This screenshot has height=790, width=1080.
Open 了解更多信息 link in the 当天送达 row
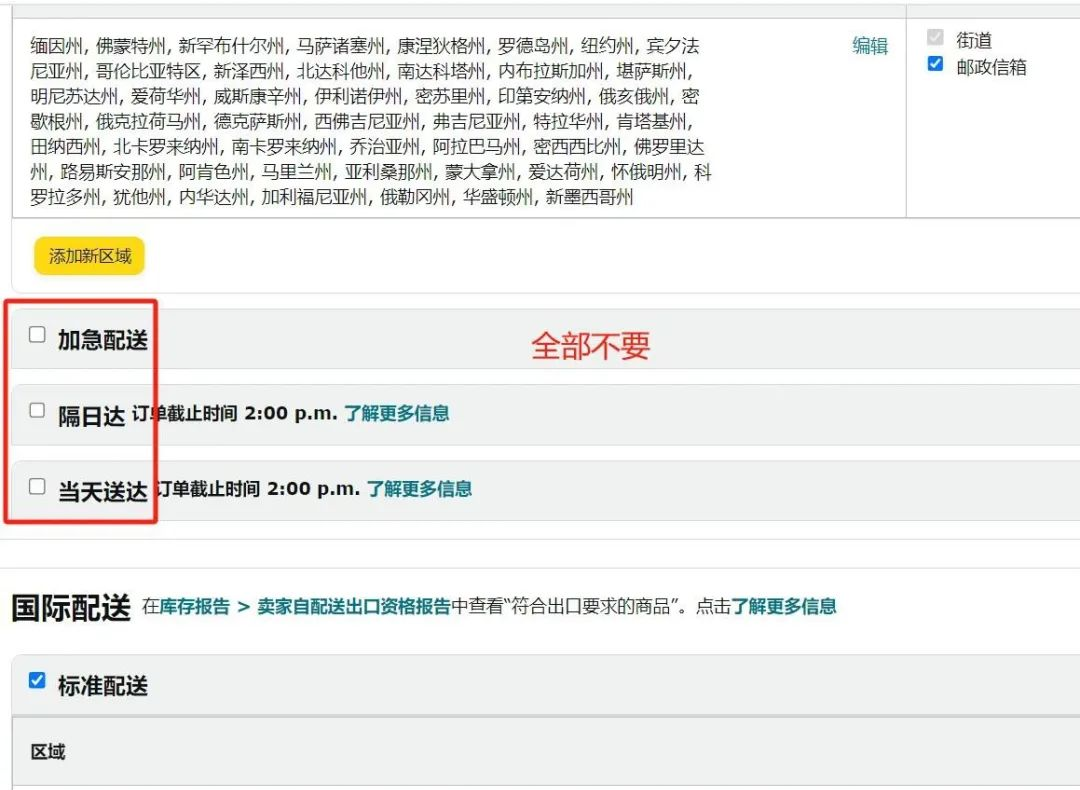[x=419, y=489]
